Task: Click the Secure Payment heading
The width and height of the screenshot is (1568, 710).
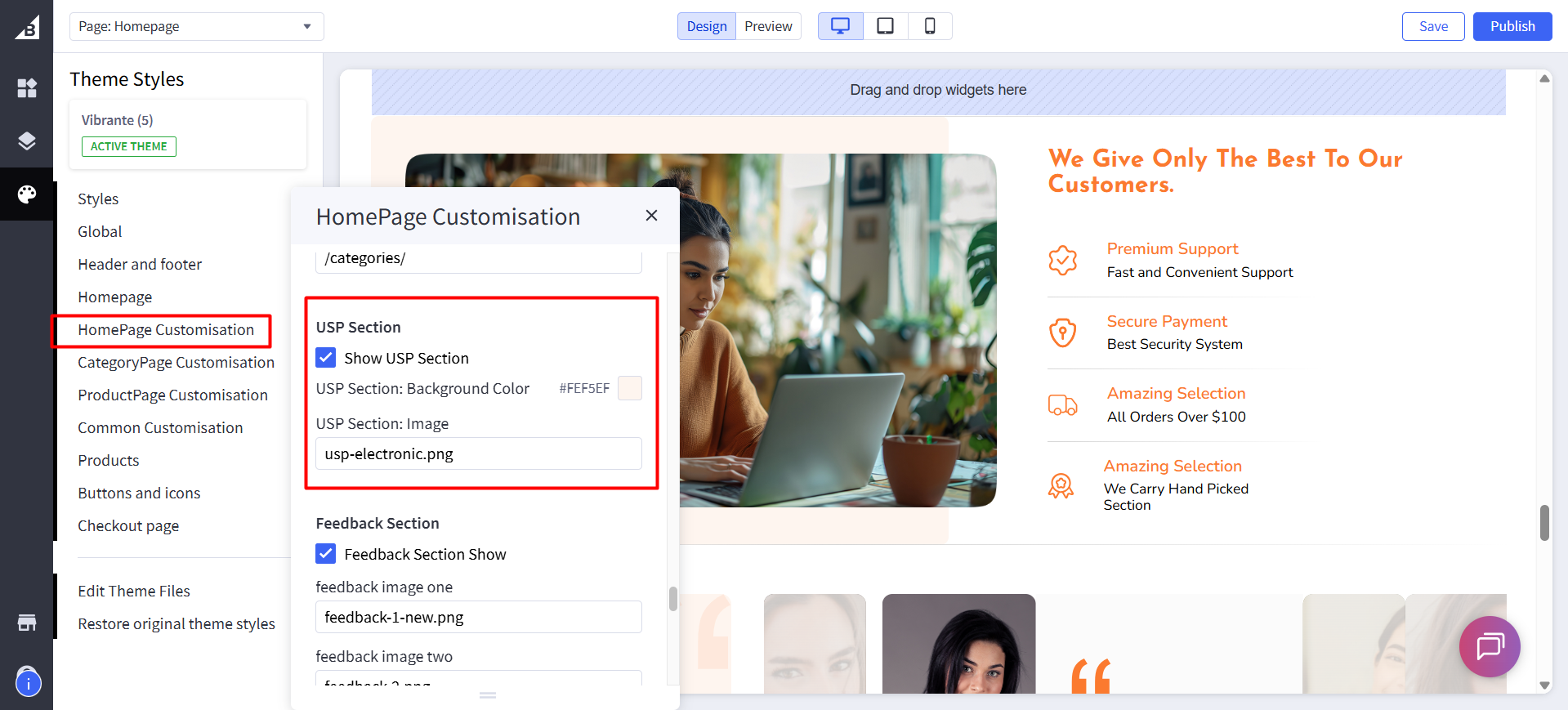Action: coord(1167,321)
